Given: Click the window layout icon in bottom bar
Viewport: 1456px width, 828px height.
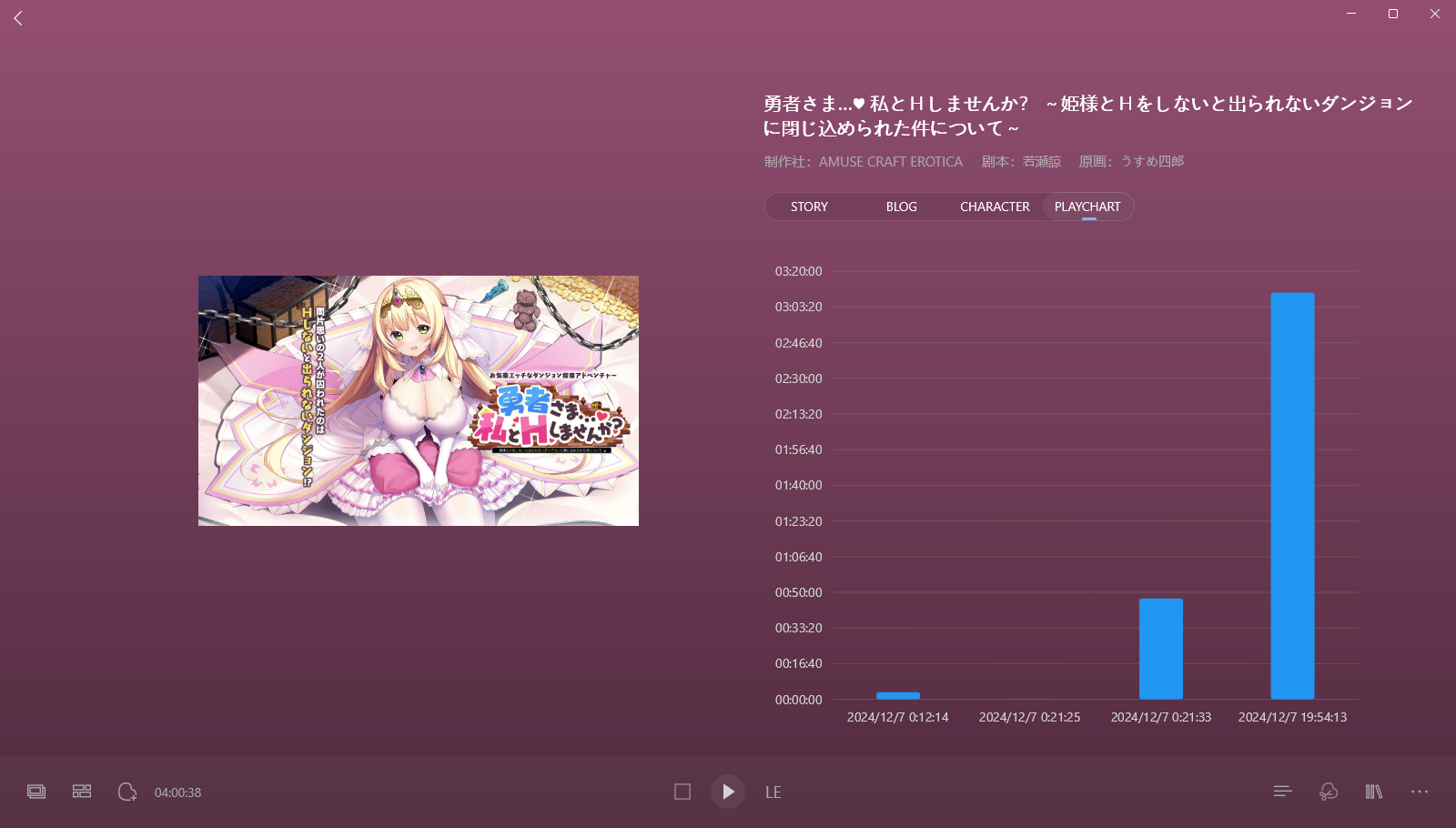Looking at the screenshot, I should (36, 792).
